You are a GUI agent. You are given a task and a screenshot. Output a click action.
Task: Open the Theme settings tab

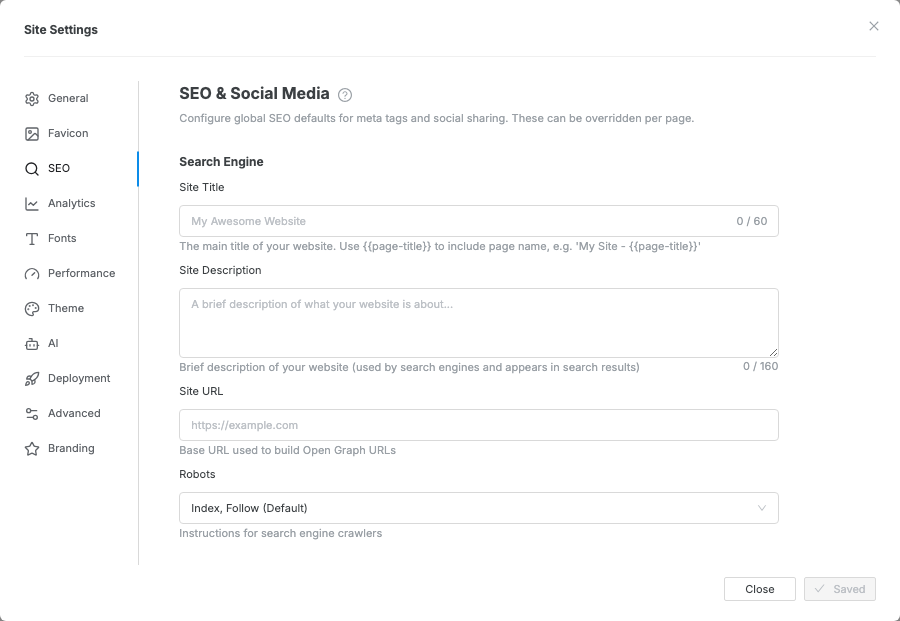tap(66, 308)
